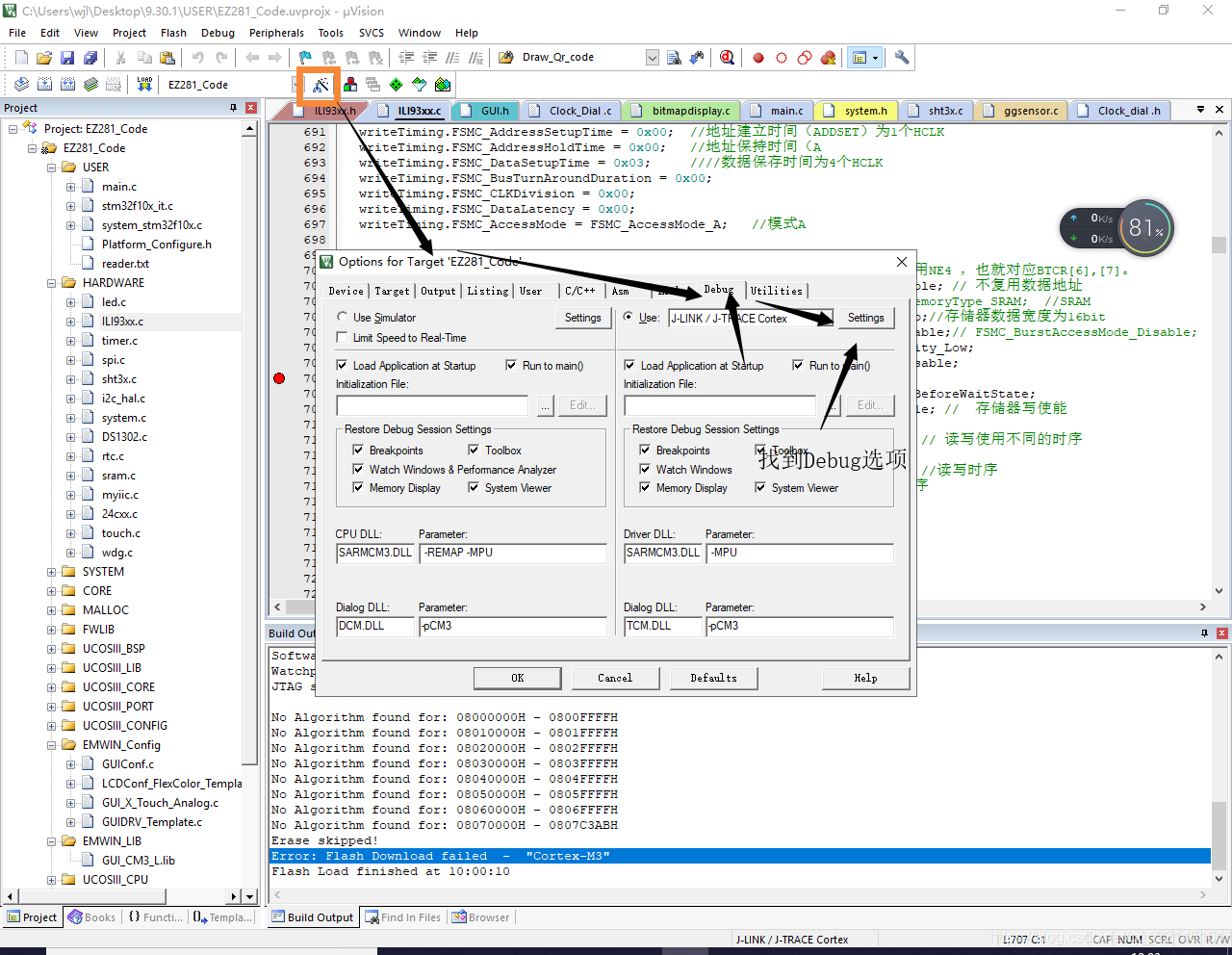1232x955 pixels.
Task: Open the Peripherals menu
Action: pyautogui.click(x=276, y=33)
